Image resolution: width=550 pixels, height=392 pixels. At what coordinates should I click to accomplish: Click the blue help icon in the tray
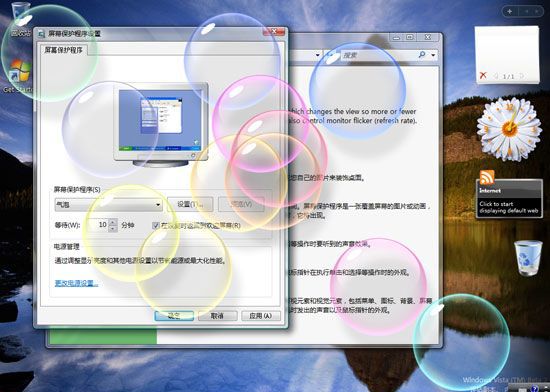click(x=534, y=388)
